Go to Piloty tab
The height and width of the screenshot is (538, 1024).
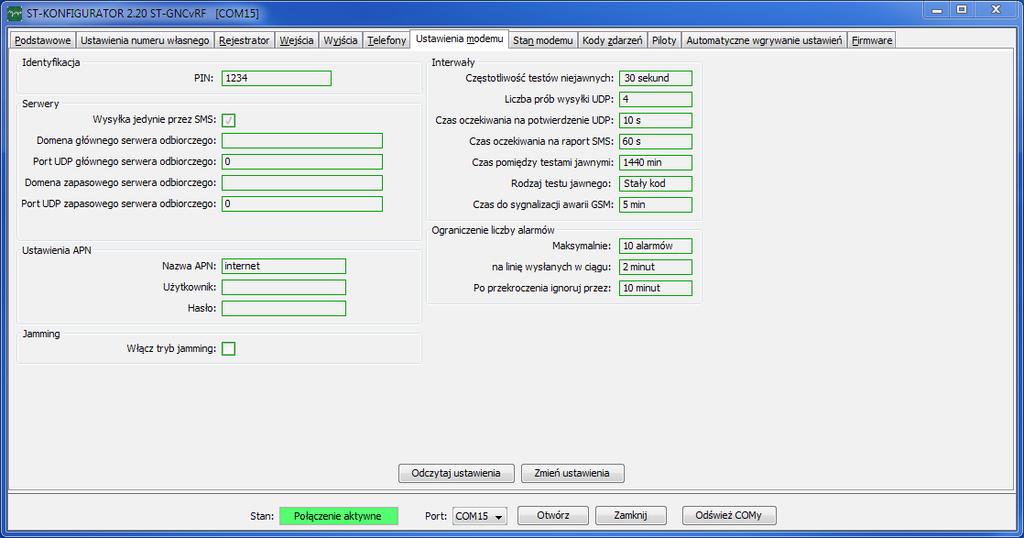pyautogui.click(x=664, y=40)
